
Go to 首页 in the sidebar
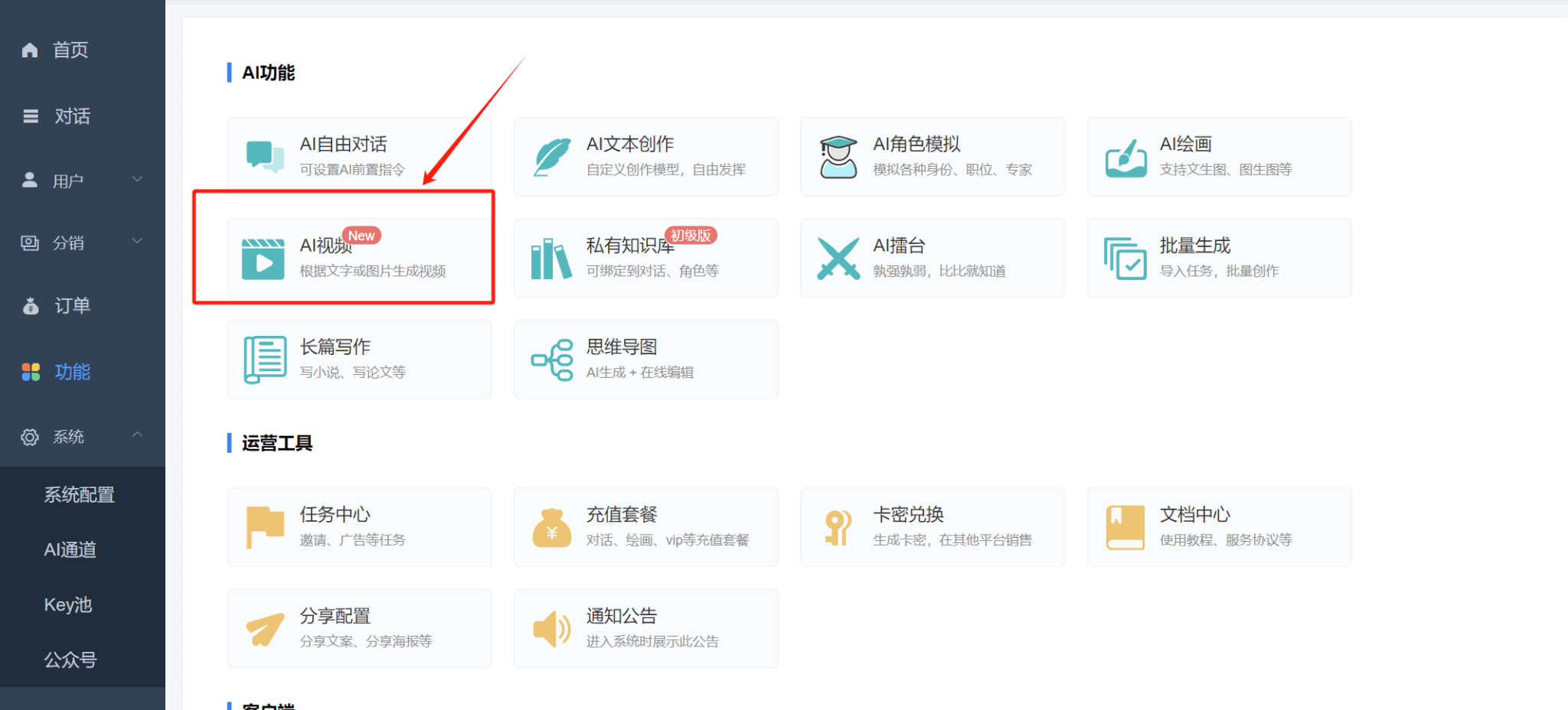pyautogui.click(x=70, y=50)
